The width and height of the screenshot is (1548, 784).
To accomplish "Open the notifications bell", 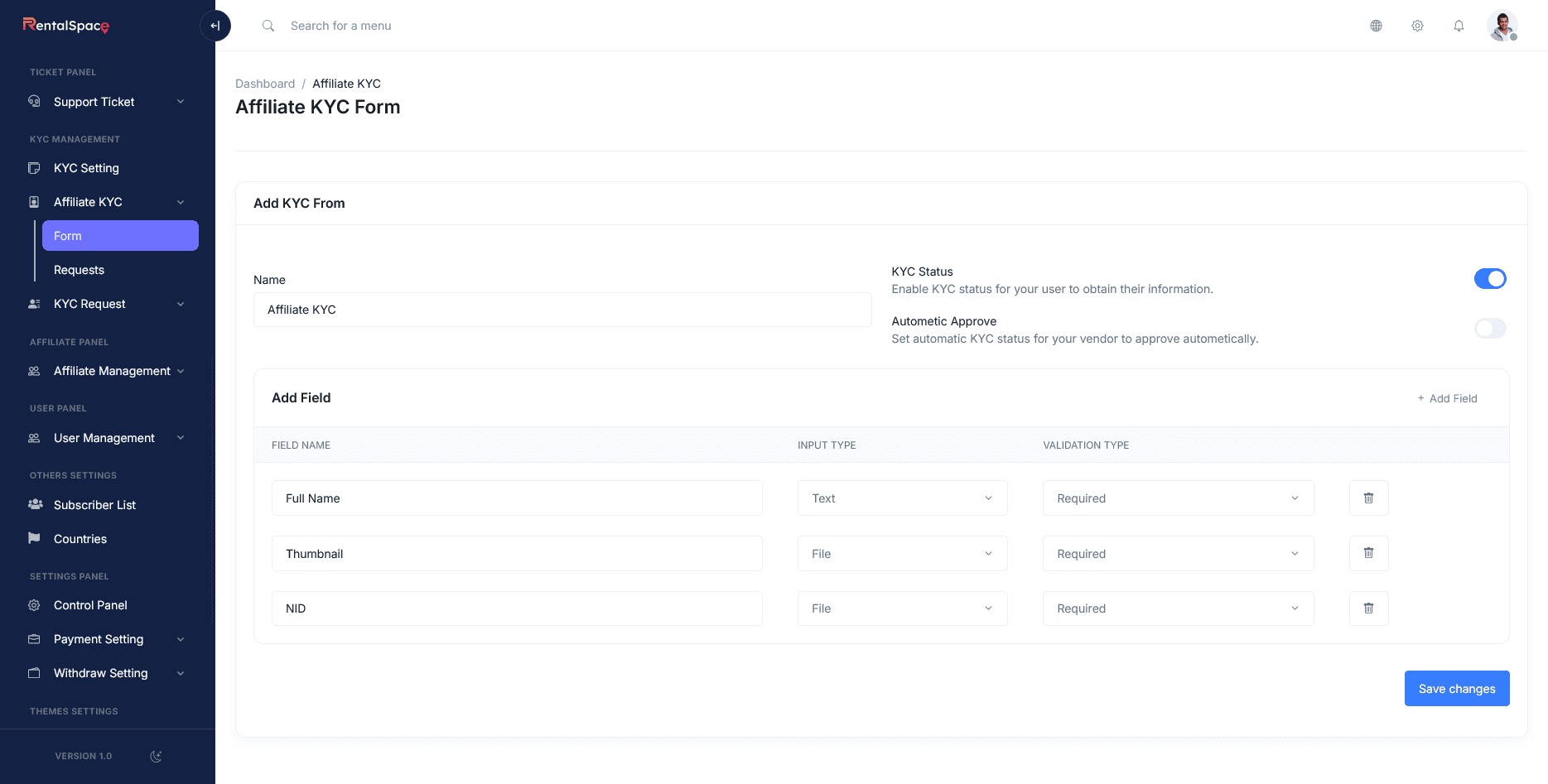I will (1459, 26).
